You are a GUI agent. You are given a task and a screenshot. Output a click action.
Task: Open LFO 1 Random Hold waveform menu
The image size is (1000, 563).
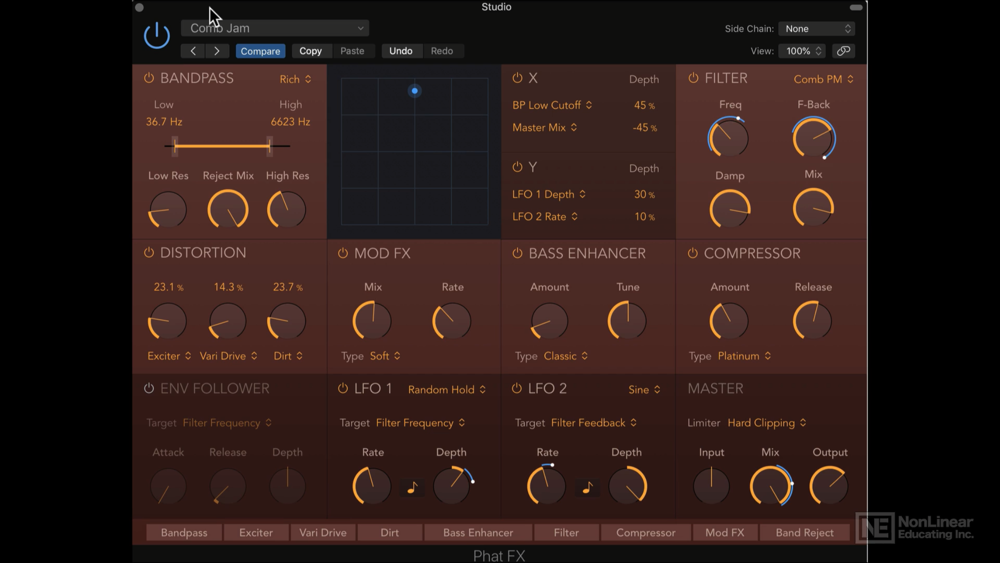446,390
